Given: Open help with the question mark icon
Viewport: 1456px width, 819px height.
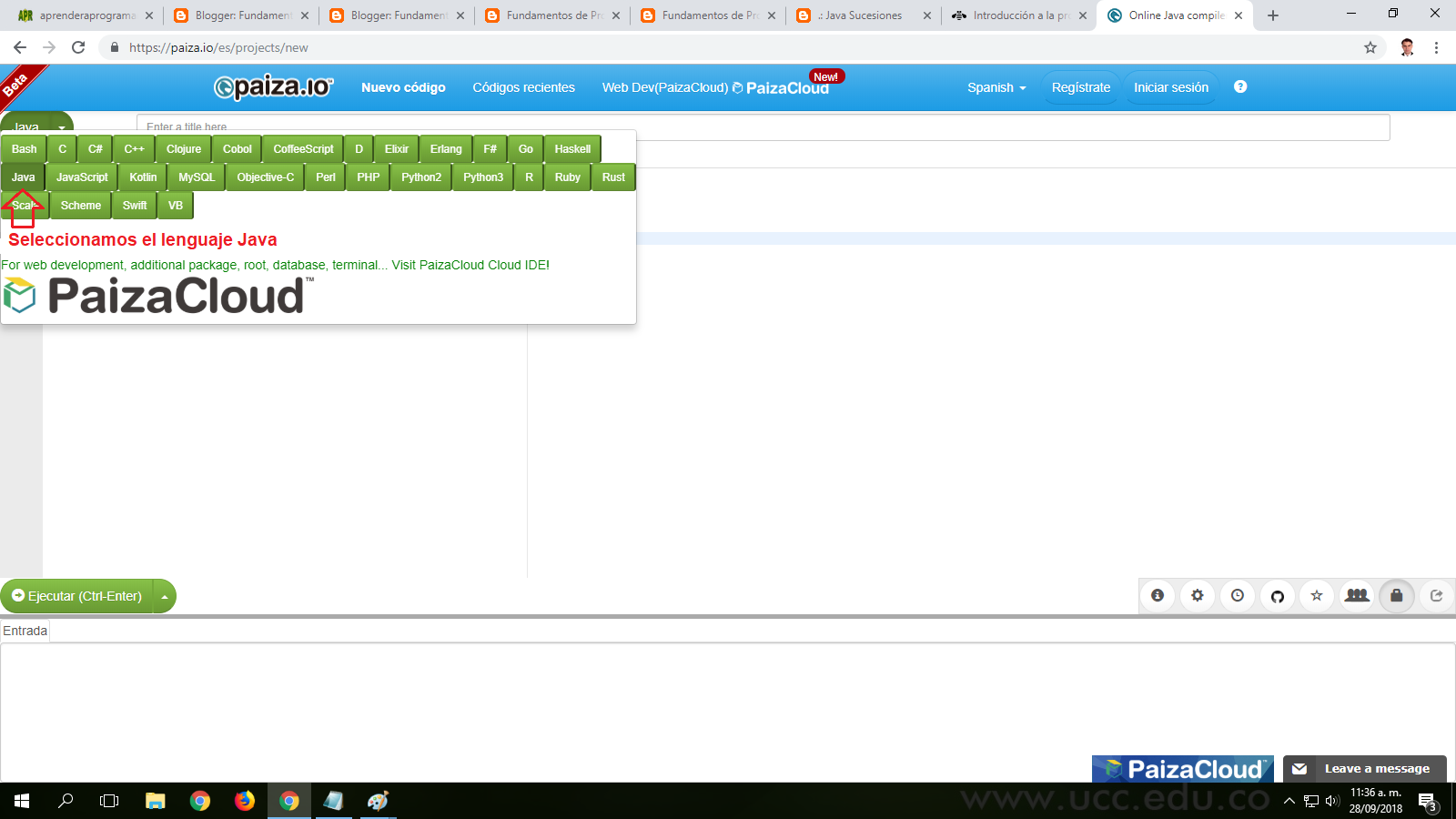Looking at the screenshot, I should (x=1239, y=87).
